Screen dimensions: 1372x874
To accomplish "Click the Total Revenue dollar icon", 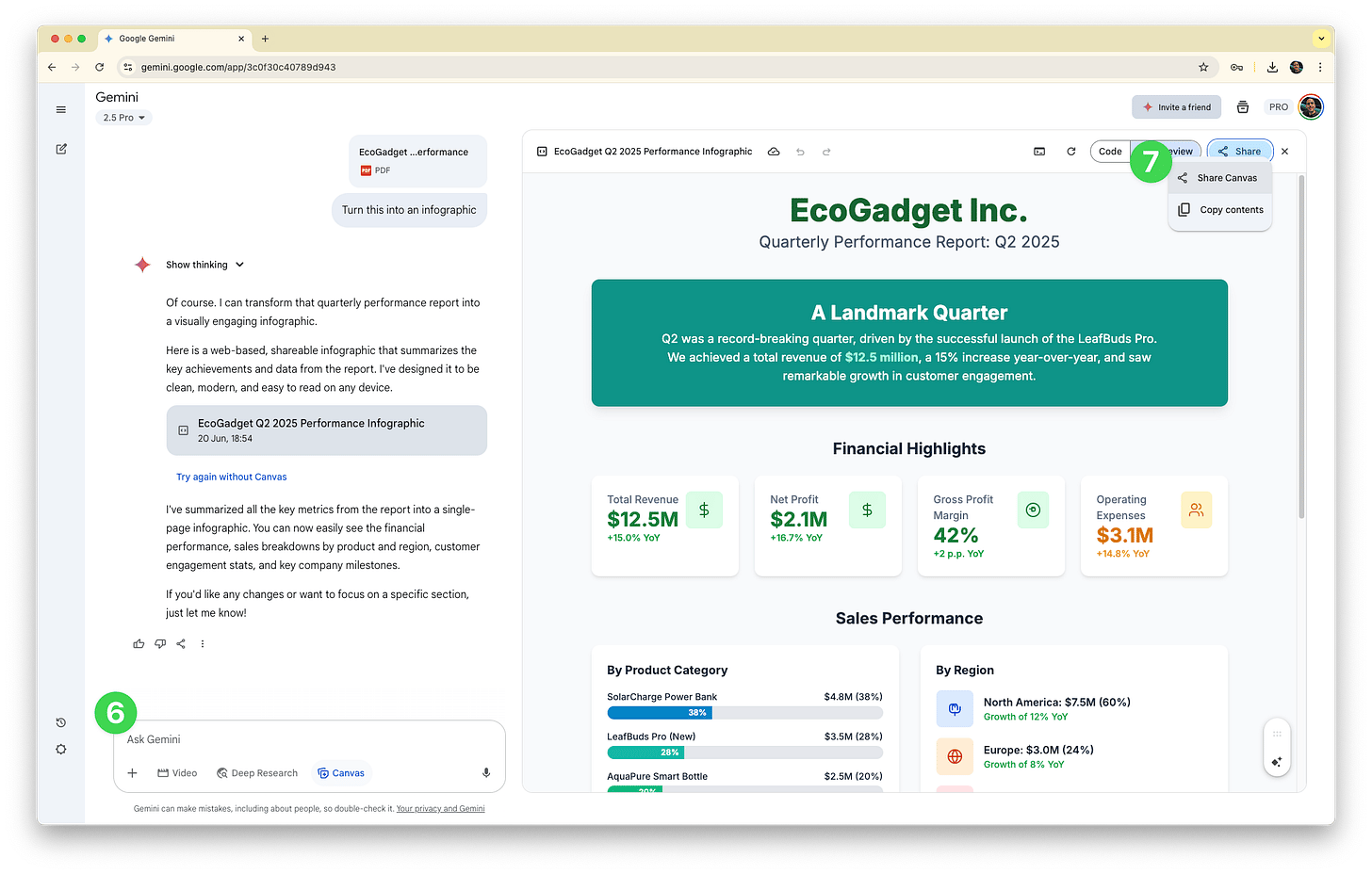I will tap(704, 510).
